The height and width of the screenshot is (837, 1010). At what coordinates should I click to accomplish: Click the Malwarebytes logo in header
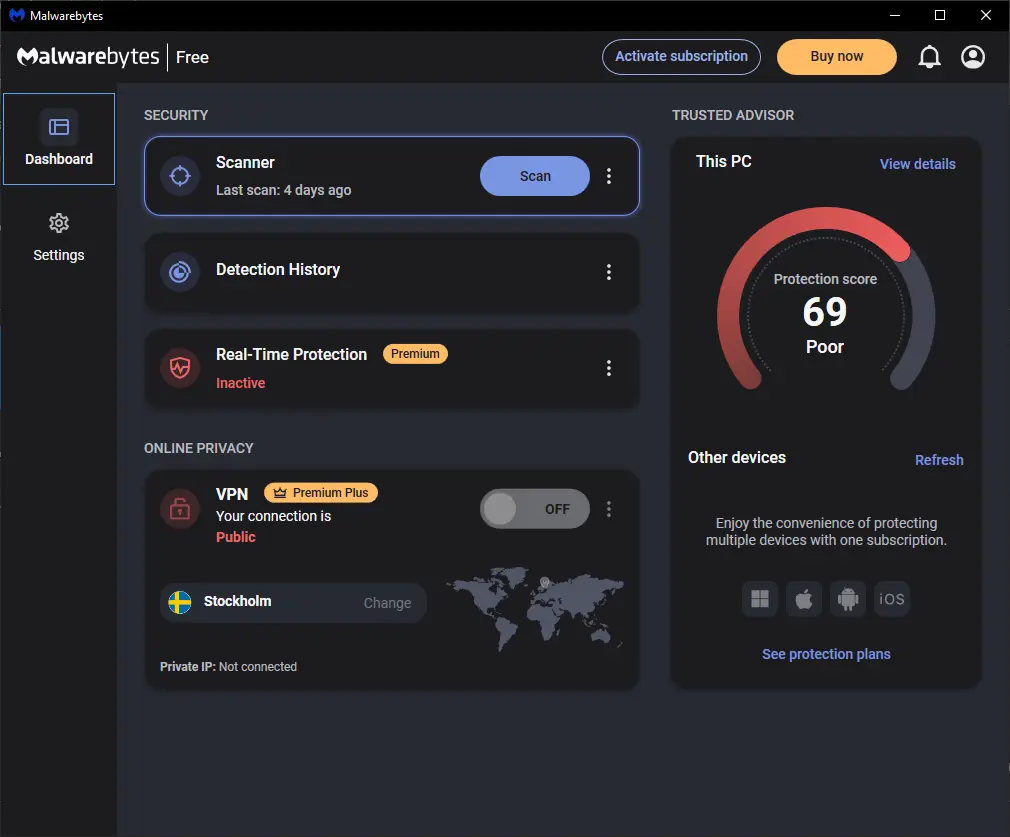click(88, 57)
